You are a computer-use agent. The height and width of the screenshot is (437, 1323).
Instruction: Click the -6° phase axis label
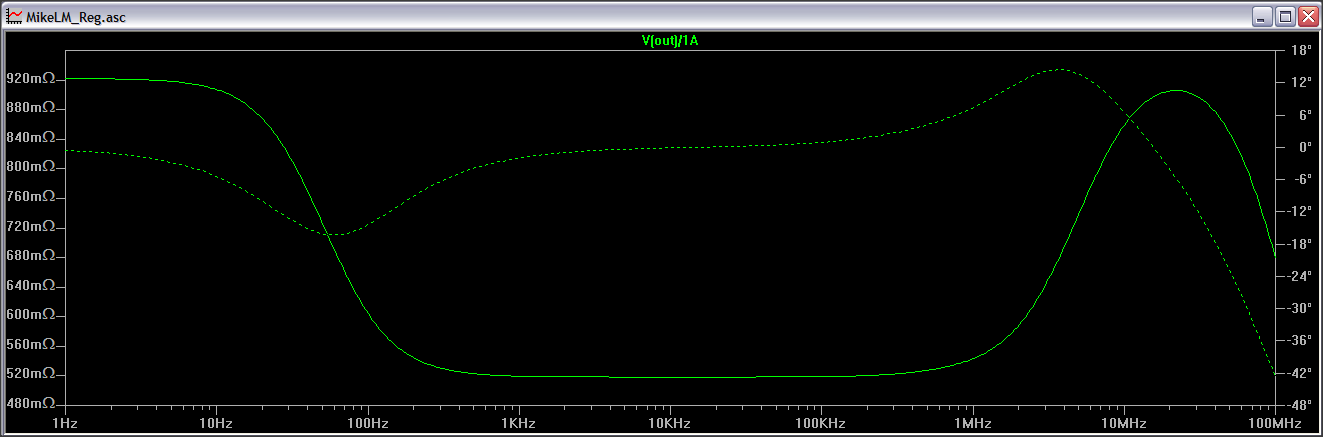pos(1302,179)
